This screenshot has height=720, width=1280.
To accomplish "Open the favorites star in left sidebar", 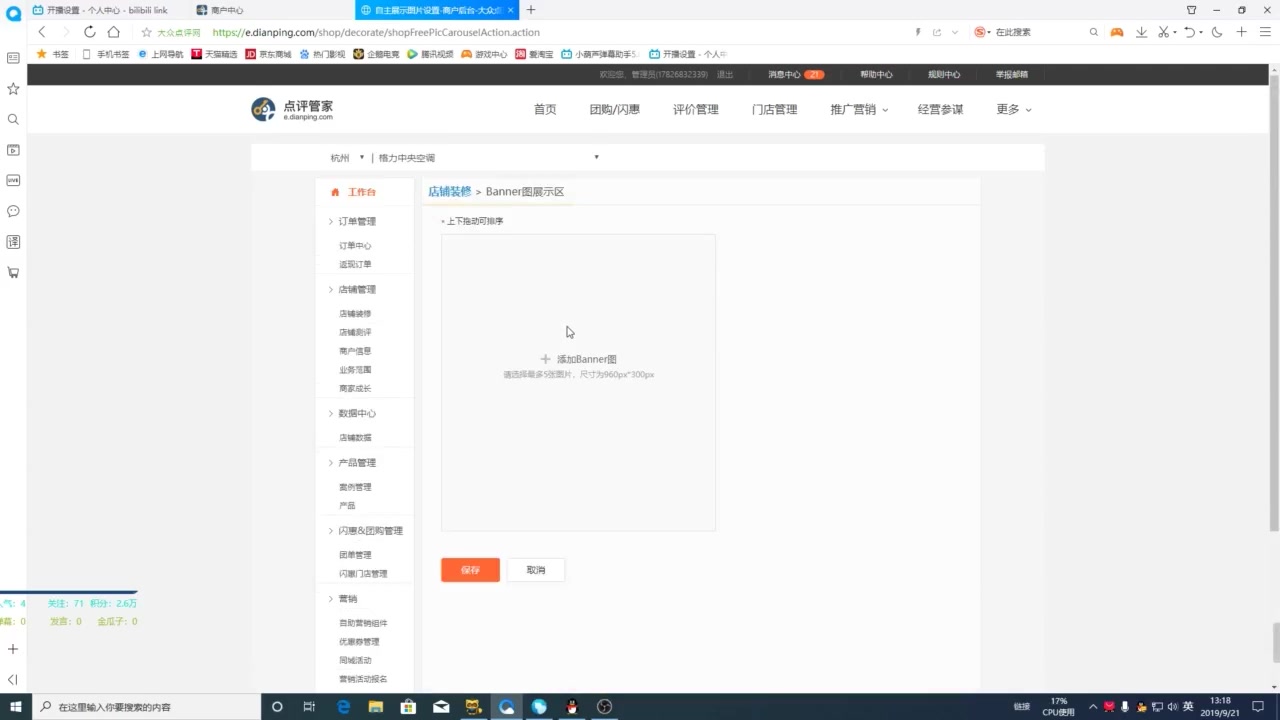I will [13, 89].
